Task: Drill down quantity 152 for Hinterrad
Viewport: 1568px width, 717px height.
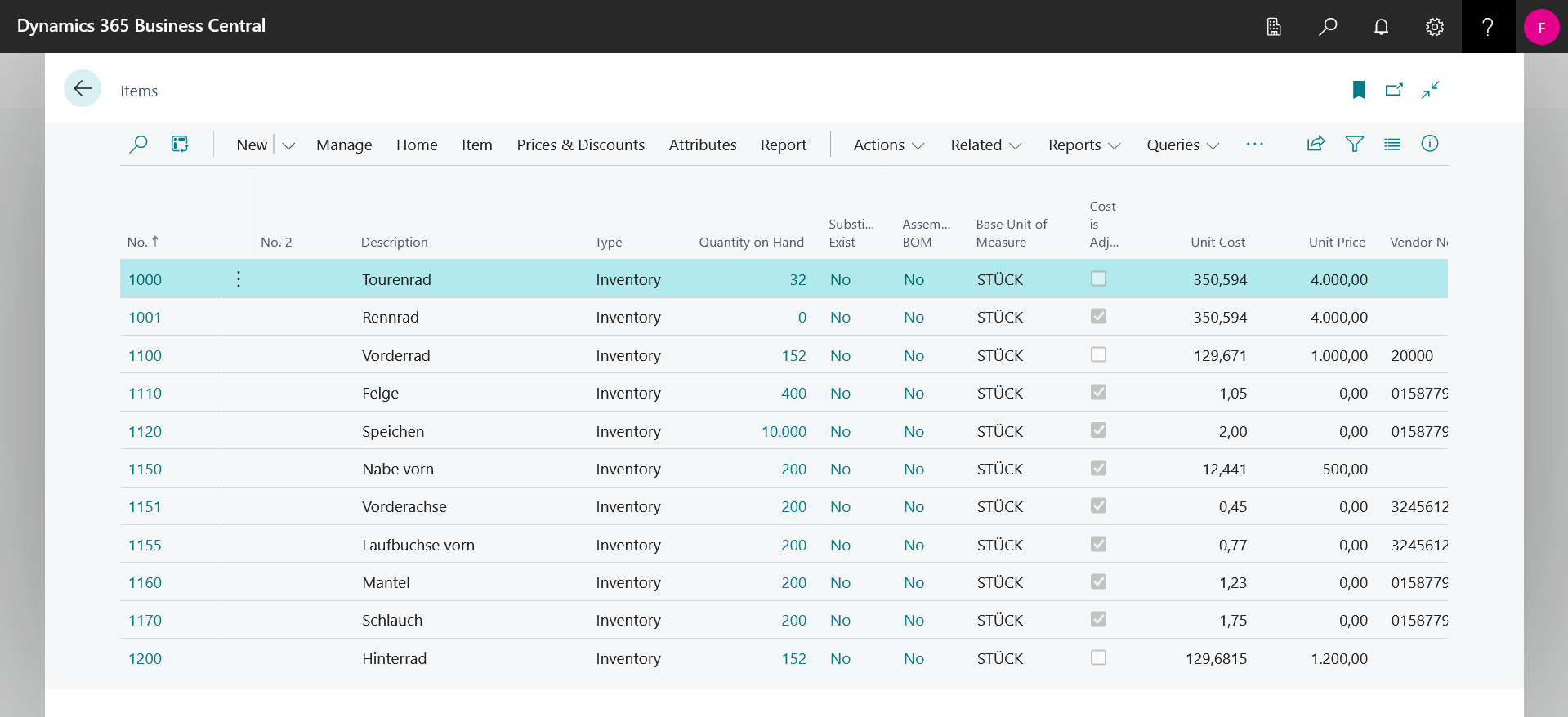Action: point(793,658)
